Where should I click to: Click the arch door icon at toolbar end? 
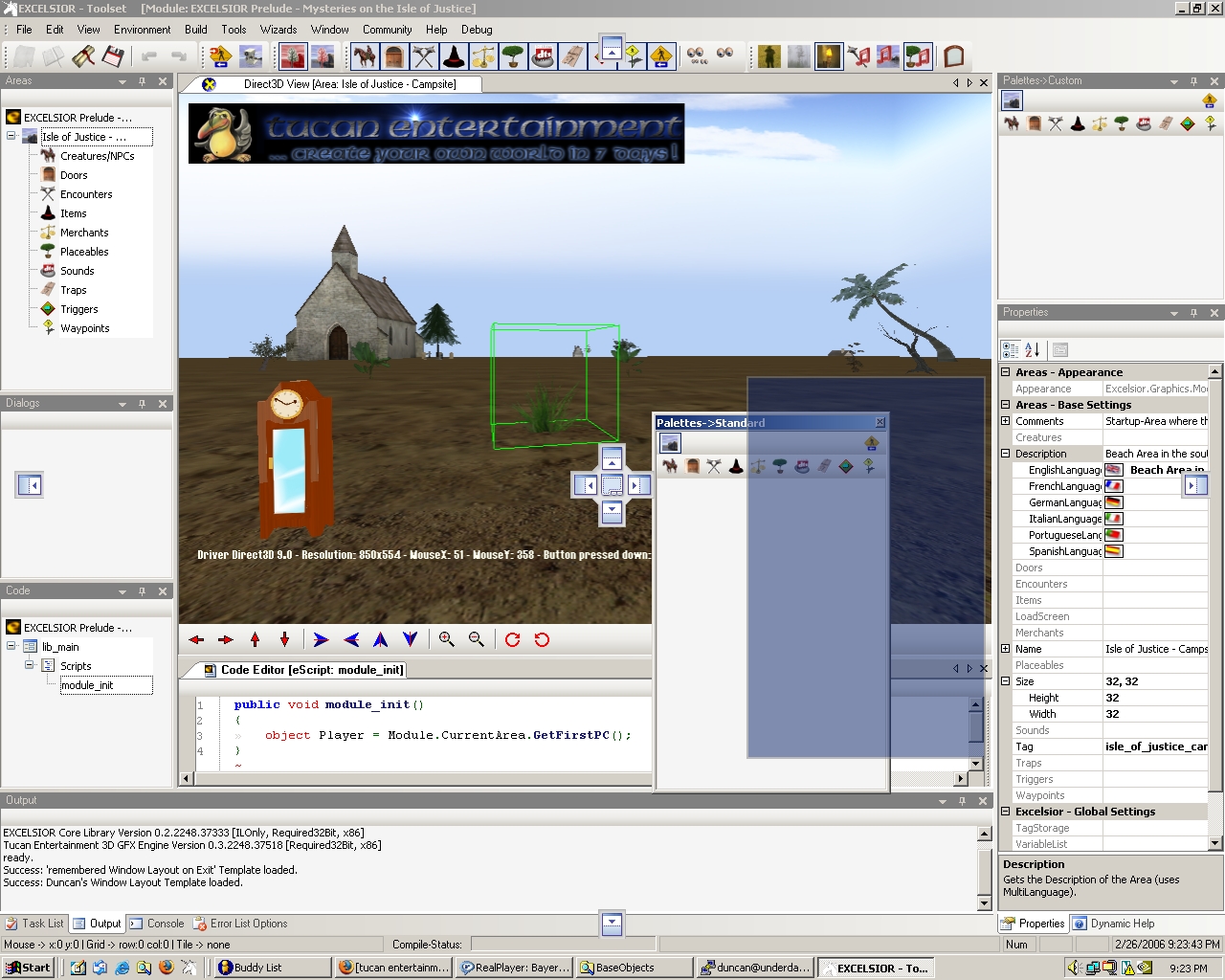coord(953,56)
